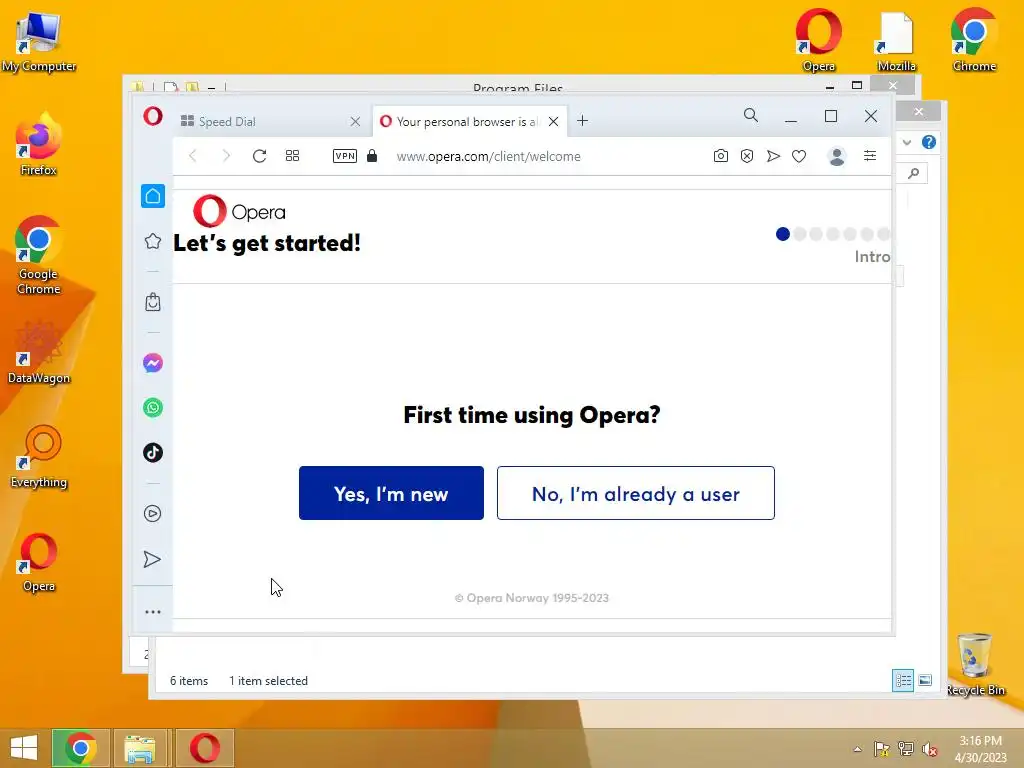
Task: Select the first Intro progress dot
Action: (783, 234)
